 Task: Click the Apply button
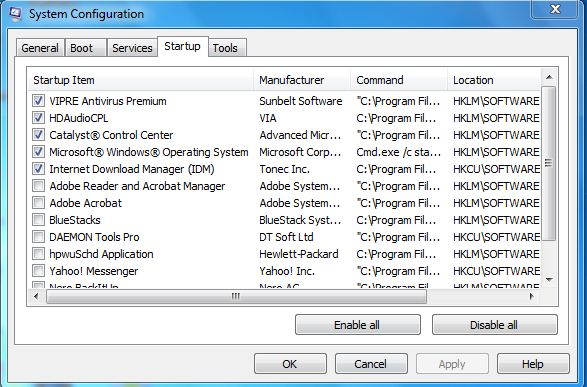452,364
